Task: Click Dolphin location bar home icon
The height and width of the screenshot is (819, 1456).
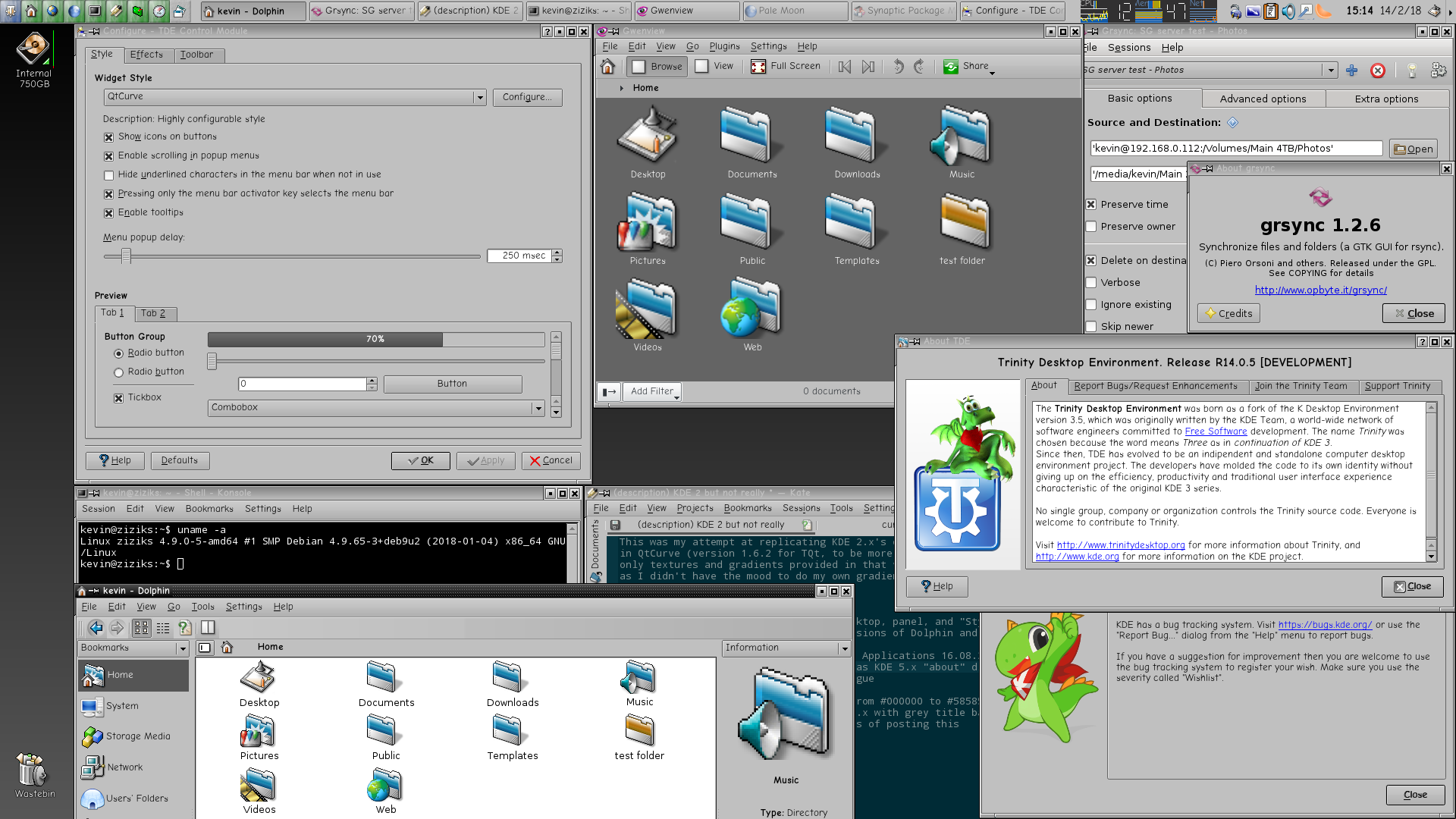Action: 227,647
